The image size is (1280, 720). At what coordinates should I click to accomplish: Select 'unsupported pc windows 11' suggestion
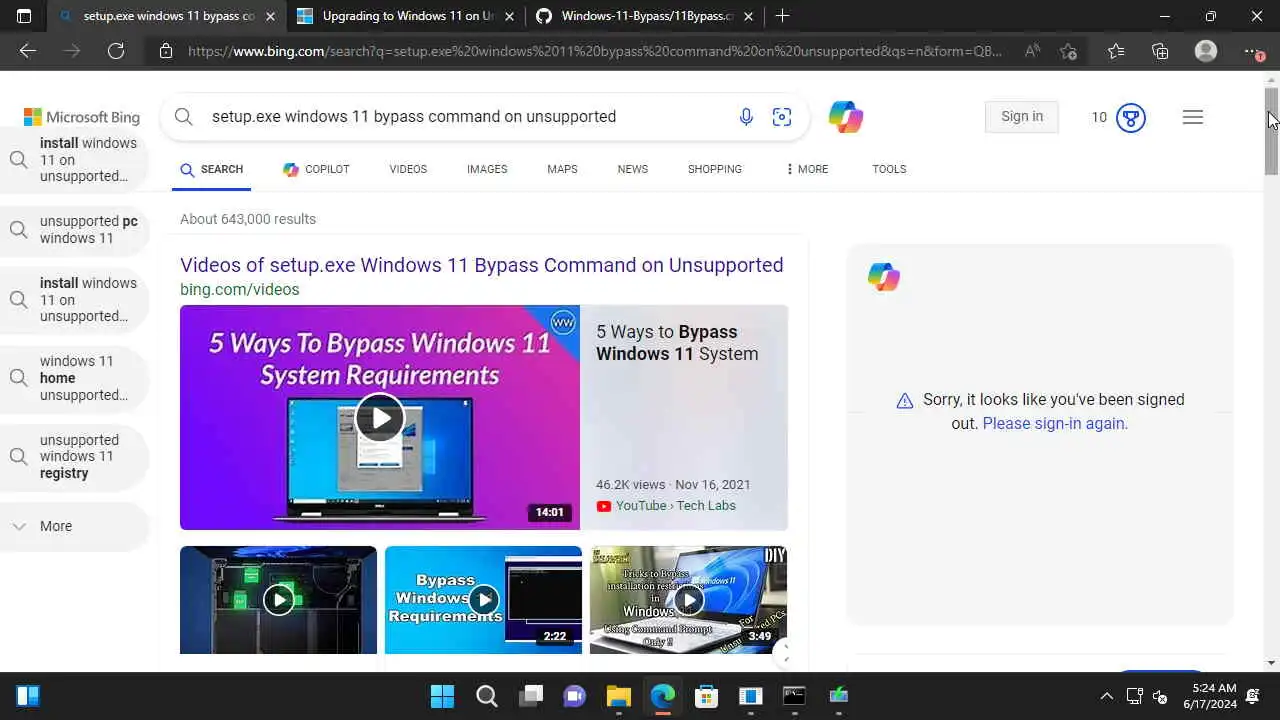click(75, 230)
